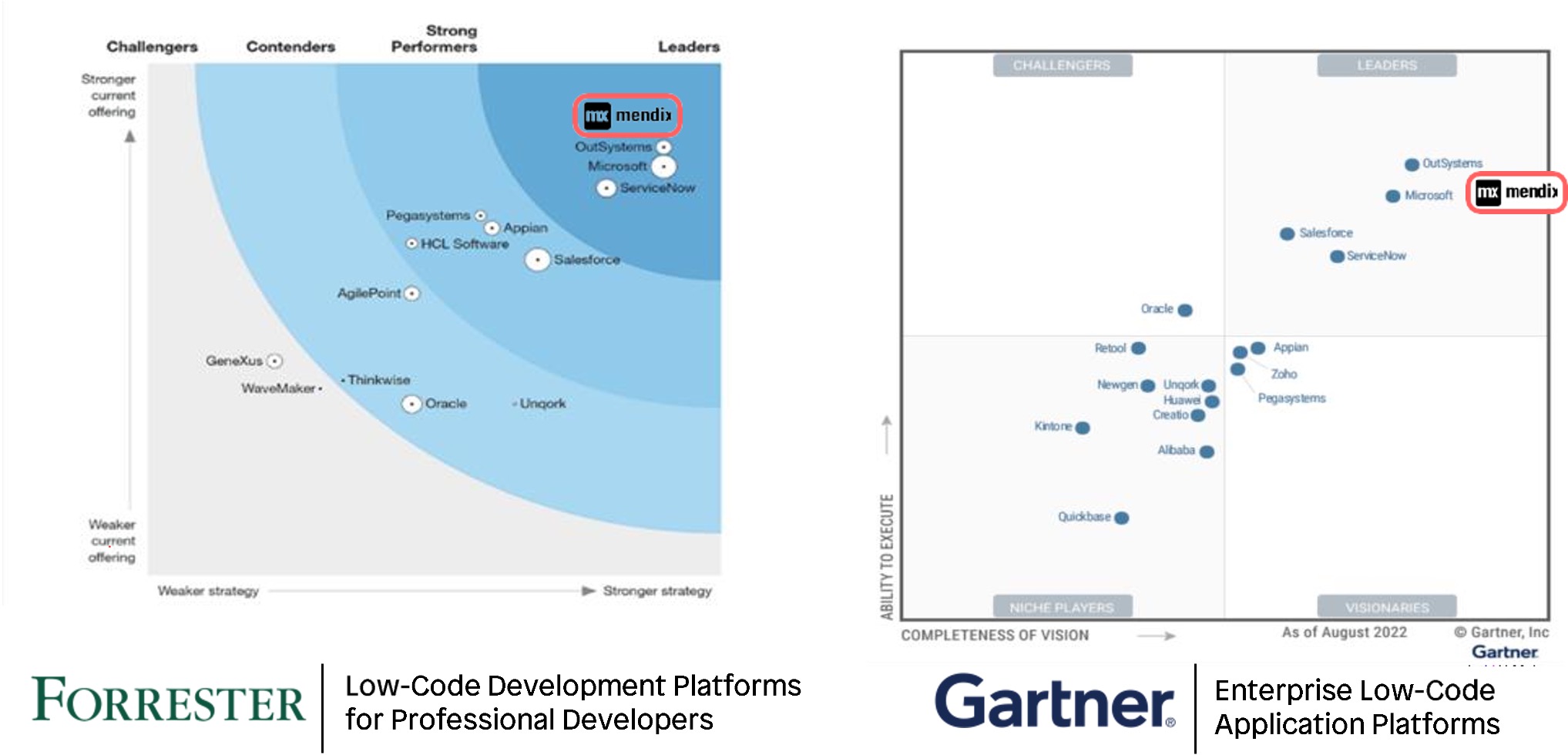Click the Contenders heading above the Forrester chart

click(x=290, y=47)
